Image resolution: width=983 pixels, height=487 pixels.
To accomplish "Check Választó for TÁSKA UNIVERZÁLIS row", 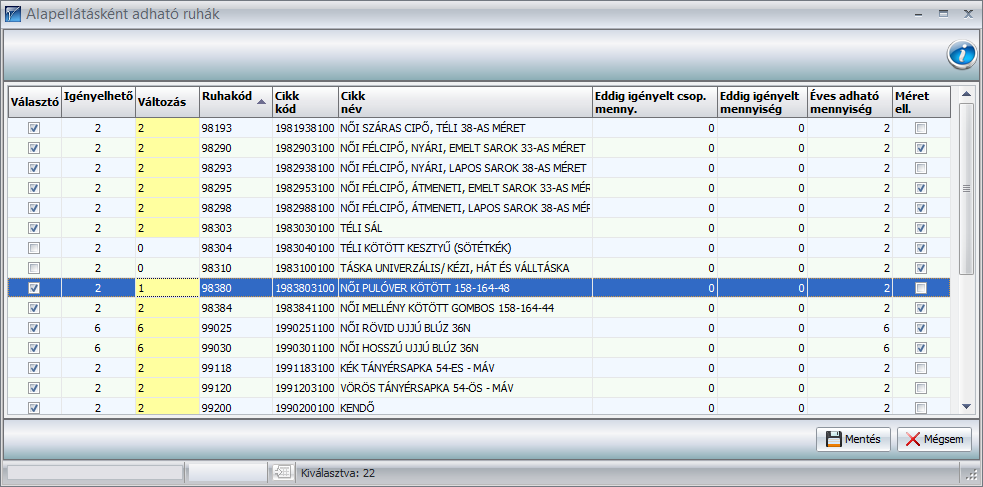I will 34,268.
